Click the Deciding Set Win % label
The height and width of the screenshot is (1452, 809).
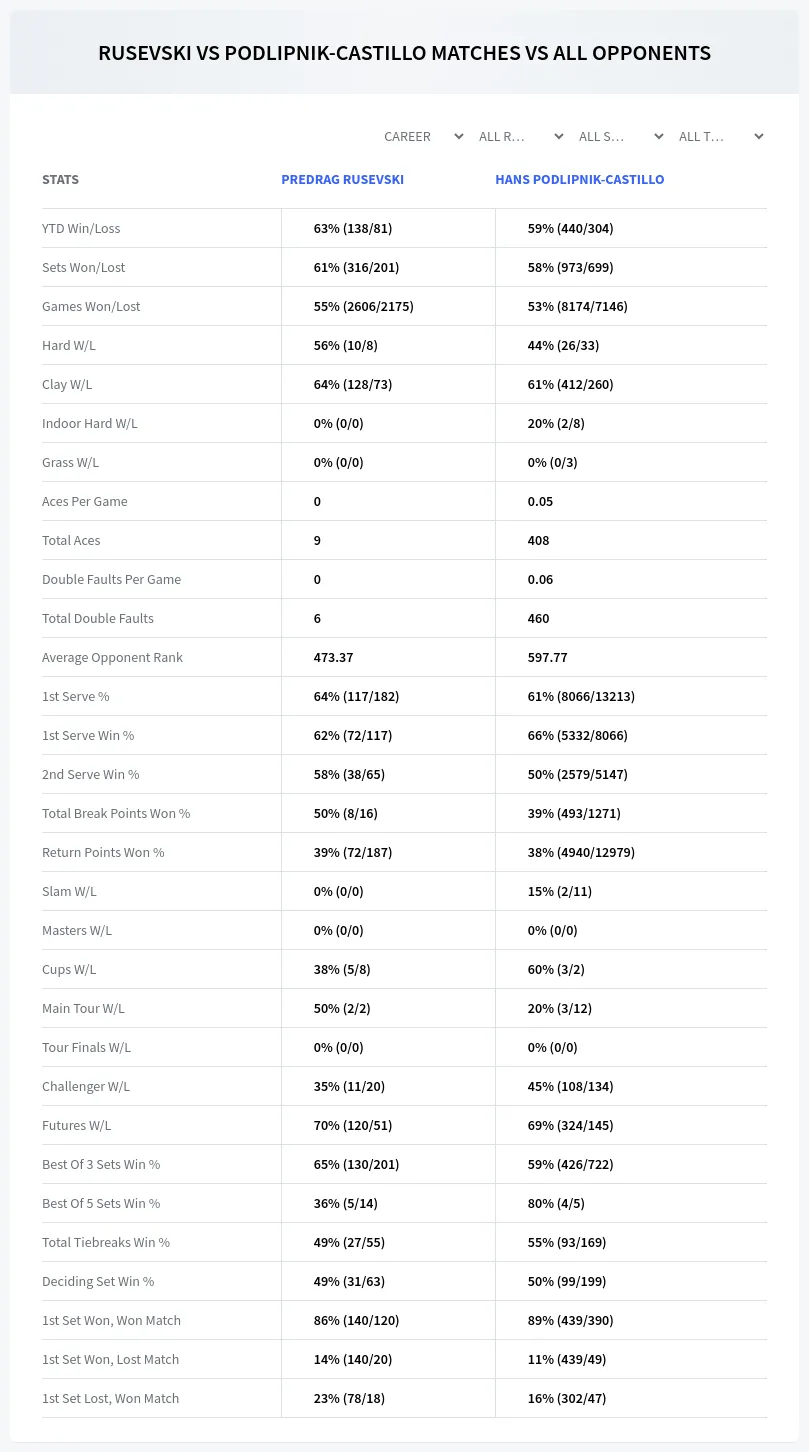click(98, 1281)
